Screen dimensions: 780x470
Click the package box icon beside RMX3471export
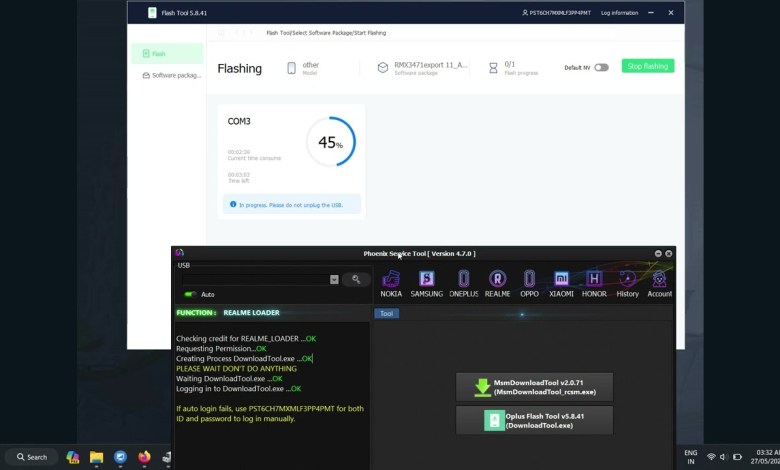coord(383,68)
